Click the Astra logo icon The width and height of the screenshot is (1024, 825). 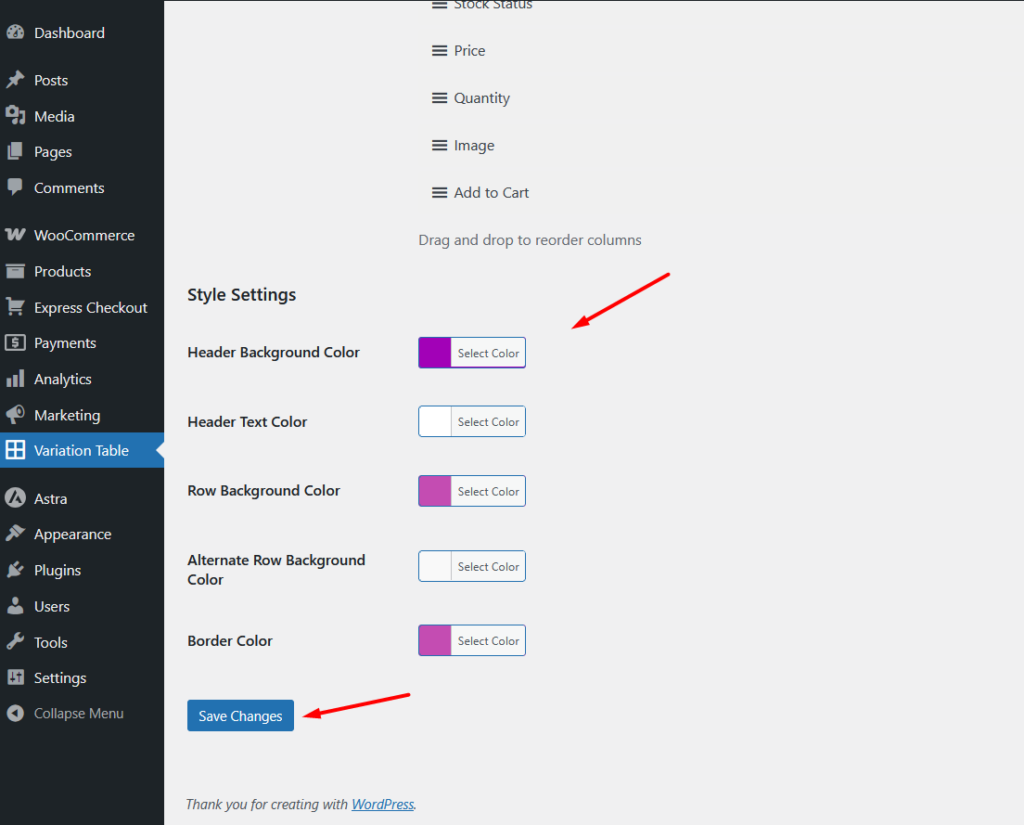tap(15, 498)
